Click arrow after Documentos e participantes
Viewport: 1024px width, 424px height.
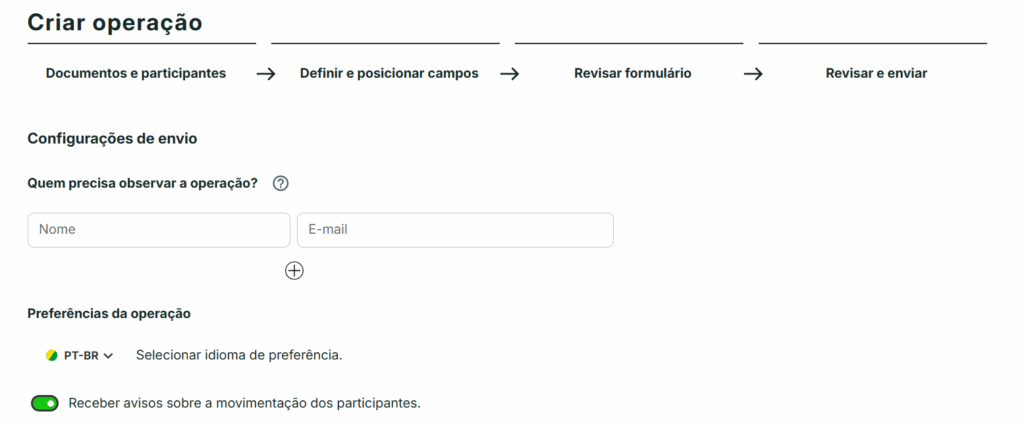pos(265,73)
